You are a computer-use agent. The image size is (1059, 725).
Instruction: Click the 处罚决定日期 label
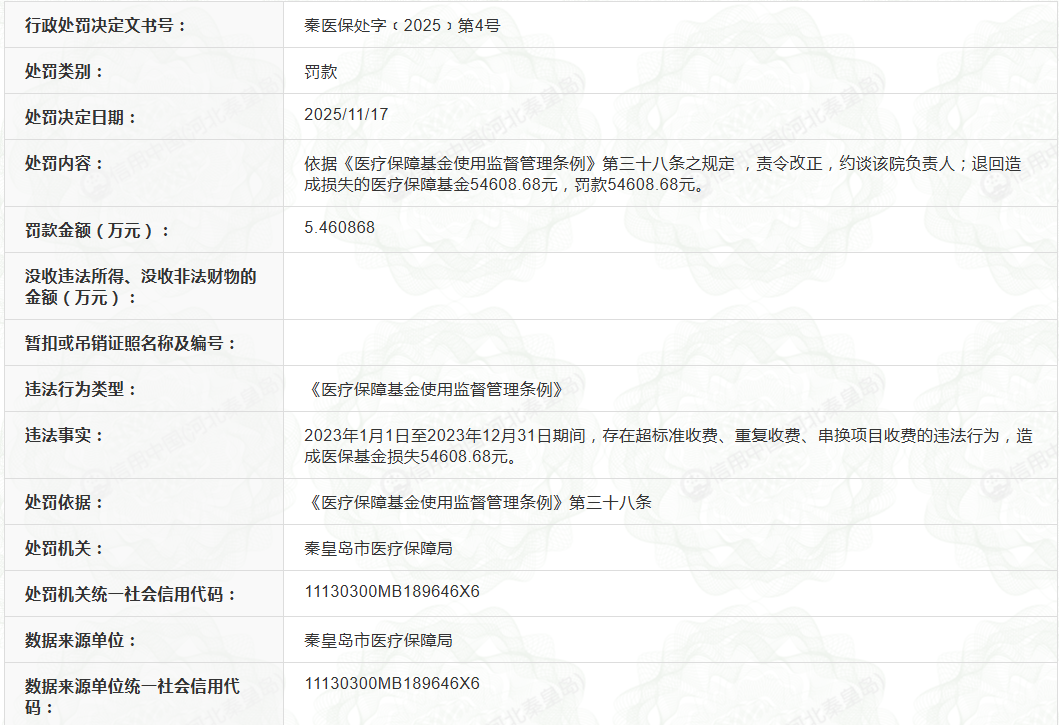pyautogui.click(x=81, y=118)
